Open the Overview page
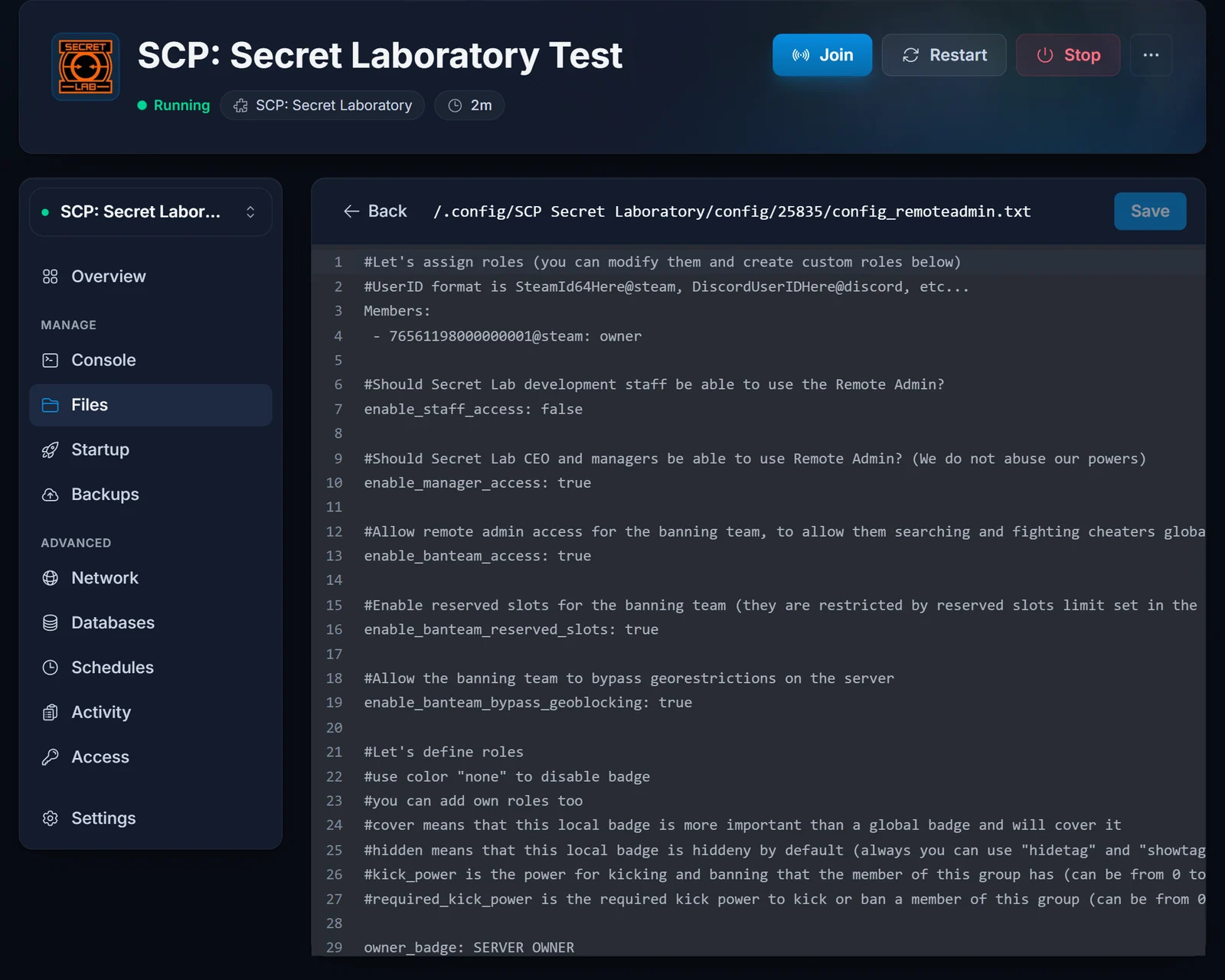Image resolution: width=1225 pixels, height=980 pixels. click(151, 276)
